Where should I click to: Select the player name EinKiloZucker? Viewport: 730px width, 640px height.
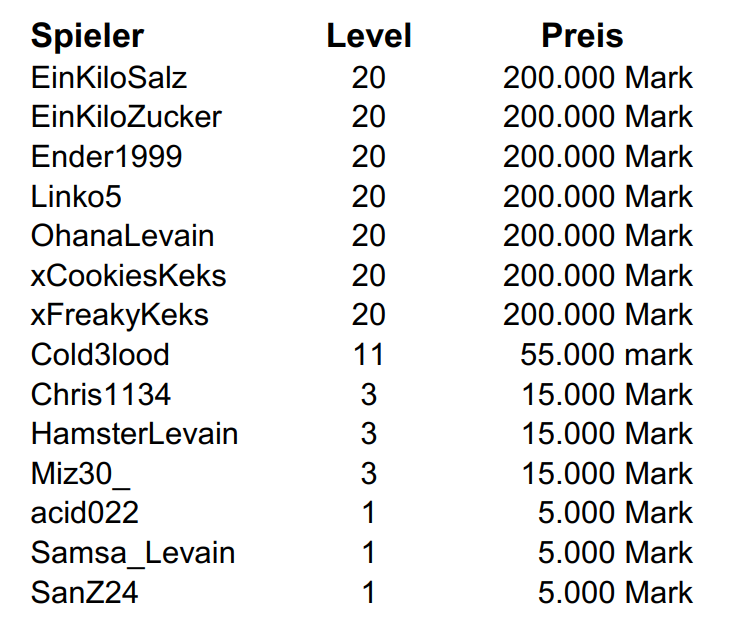(x=126, y=117)
